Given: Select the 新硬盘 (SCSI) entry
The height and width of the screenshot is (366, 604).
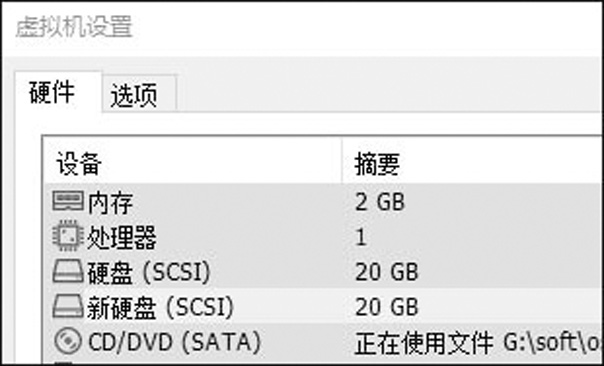Looking at the screenshot, I should [161, 307].
